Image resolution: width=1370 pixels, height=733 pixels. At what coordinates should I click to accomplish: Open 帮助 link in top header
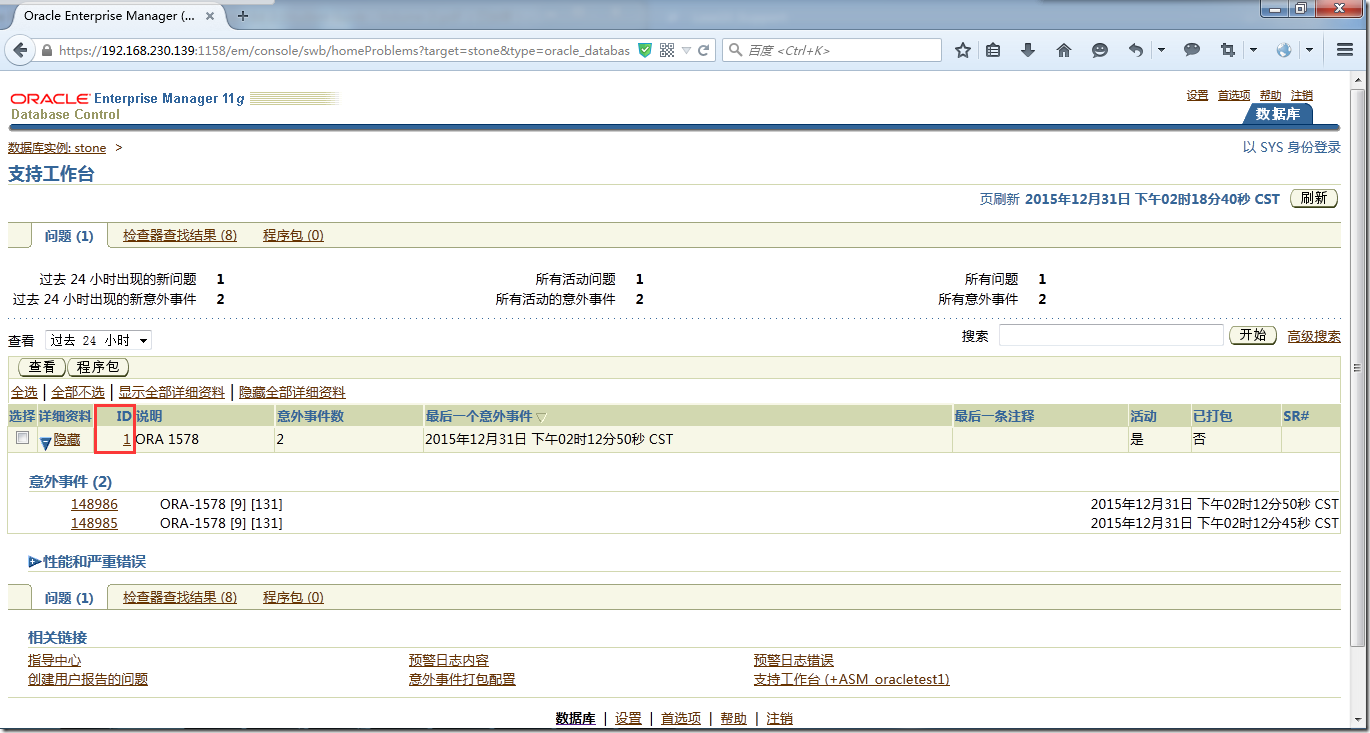(1270, 96)
